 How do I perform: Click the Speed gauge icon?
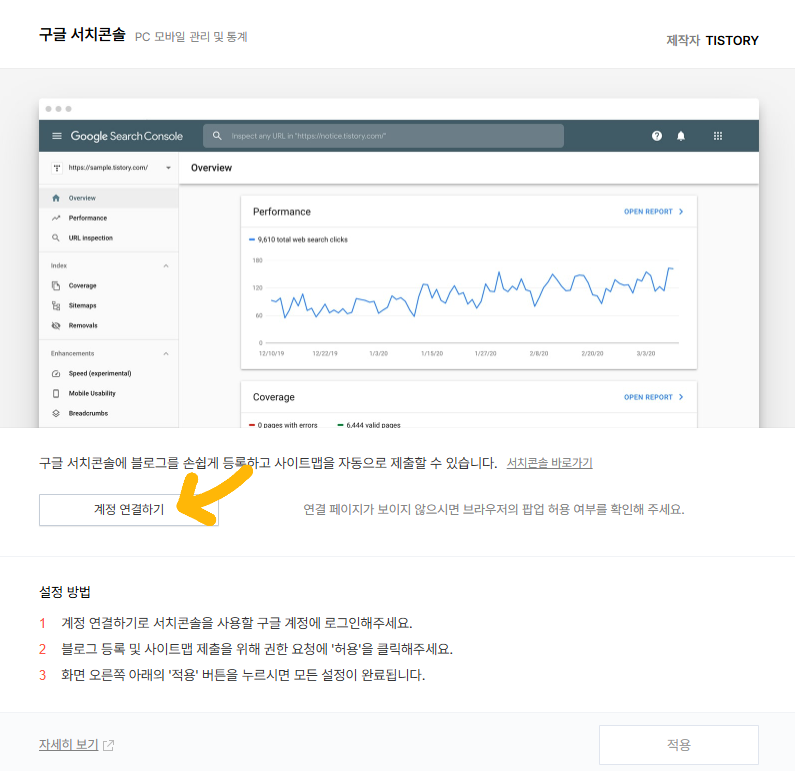56,374
